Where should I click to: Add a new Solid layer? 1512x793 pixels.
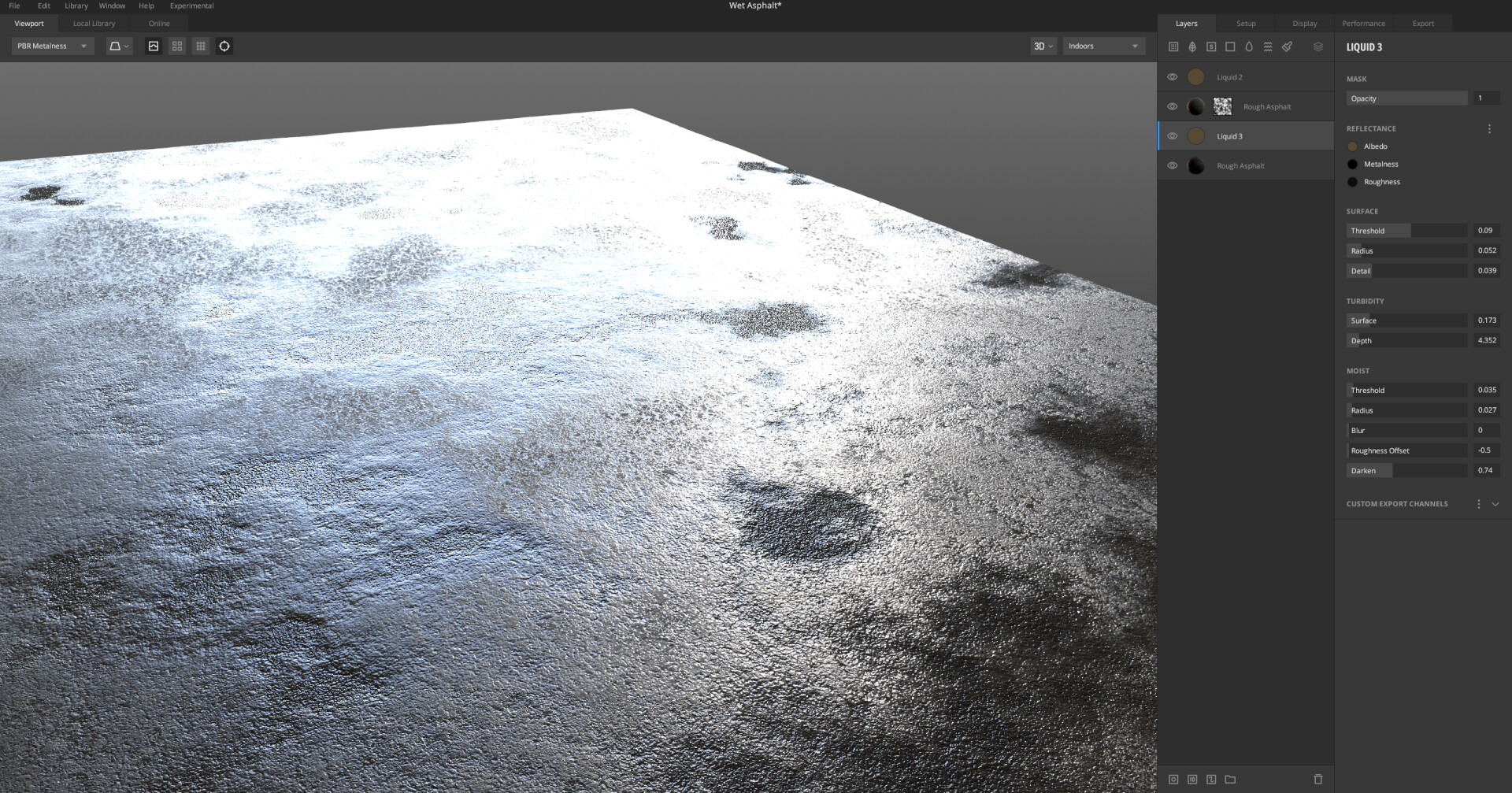coord(1230,46)
